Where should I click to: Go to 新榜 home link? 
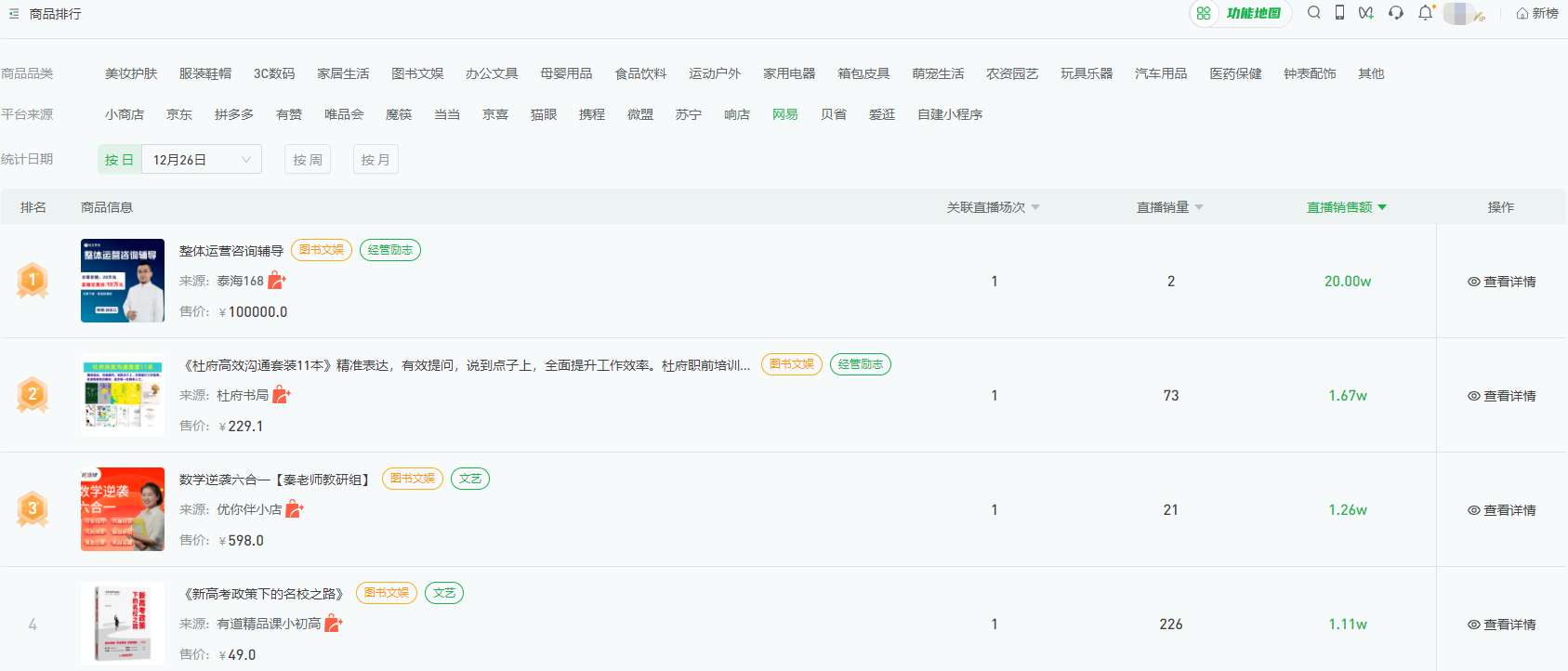(x=1537, y=14)
